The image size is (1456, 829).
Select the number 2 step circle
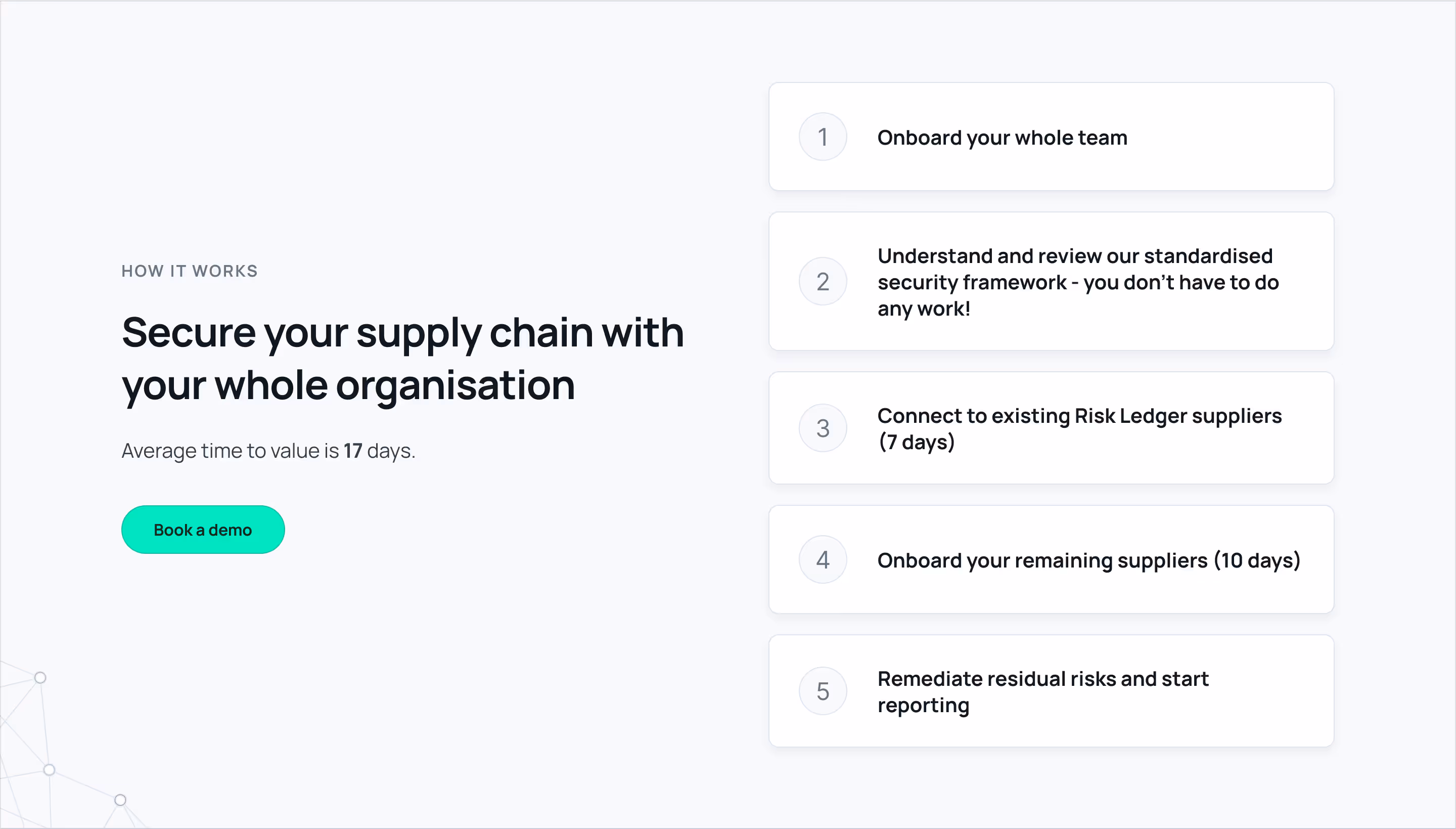click(x=822, y=281)
